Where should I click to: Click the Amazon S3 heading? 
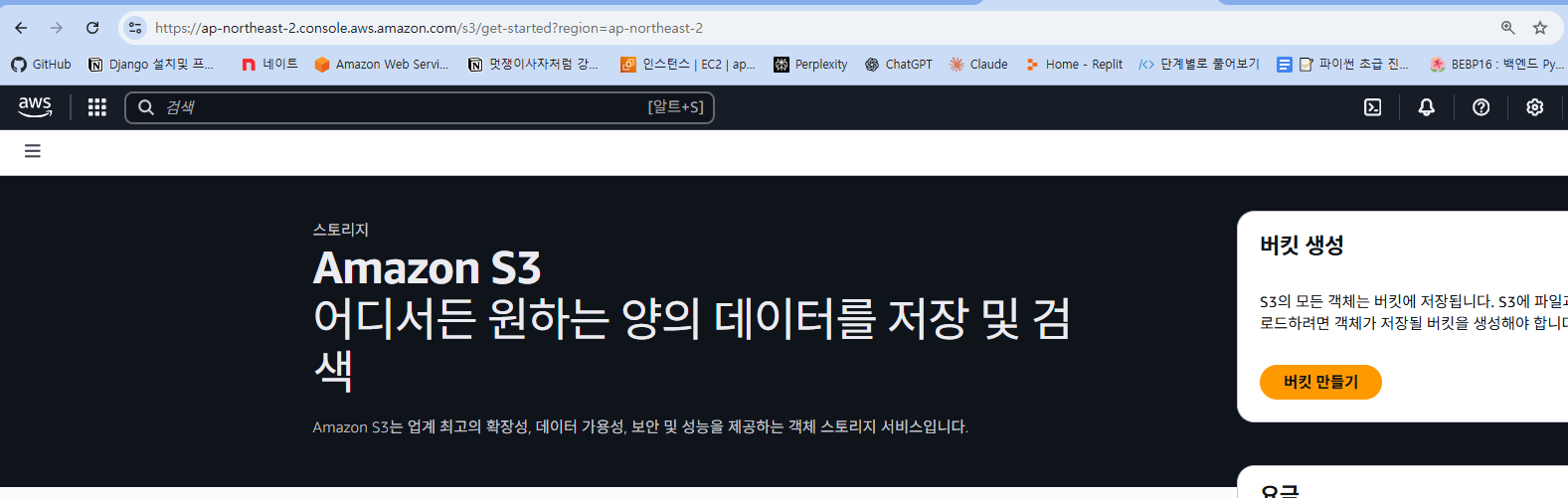428,267
